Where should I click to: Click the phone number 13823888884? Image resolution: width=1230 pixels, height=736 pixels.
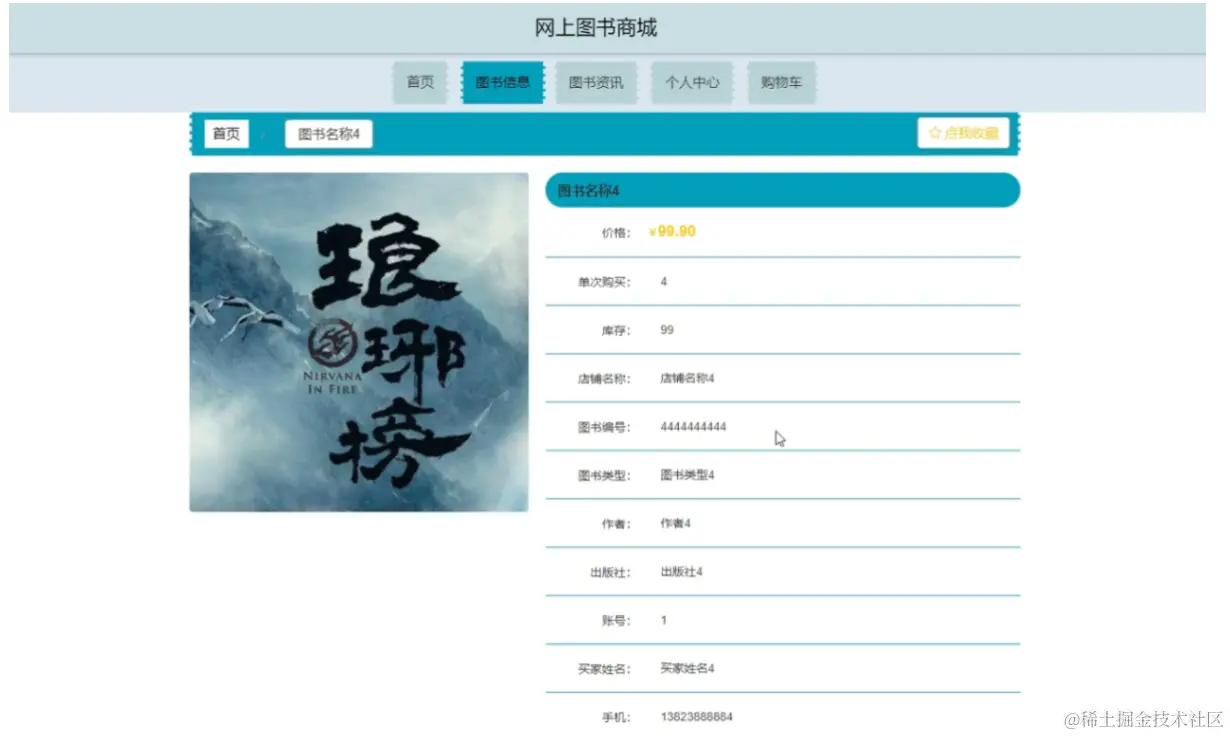(x=696, y=717)
